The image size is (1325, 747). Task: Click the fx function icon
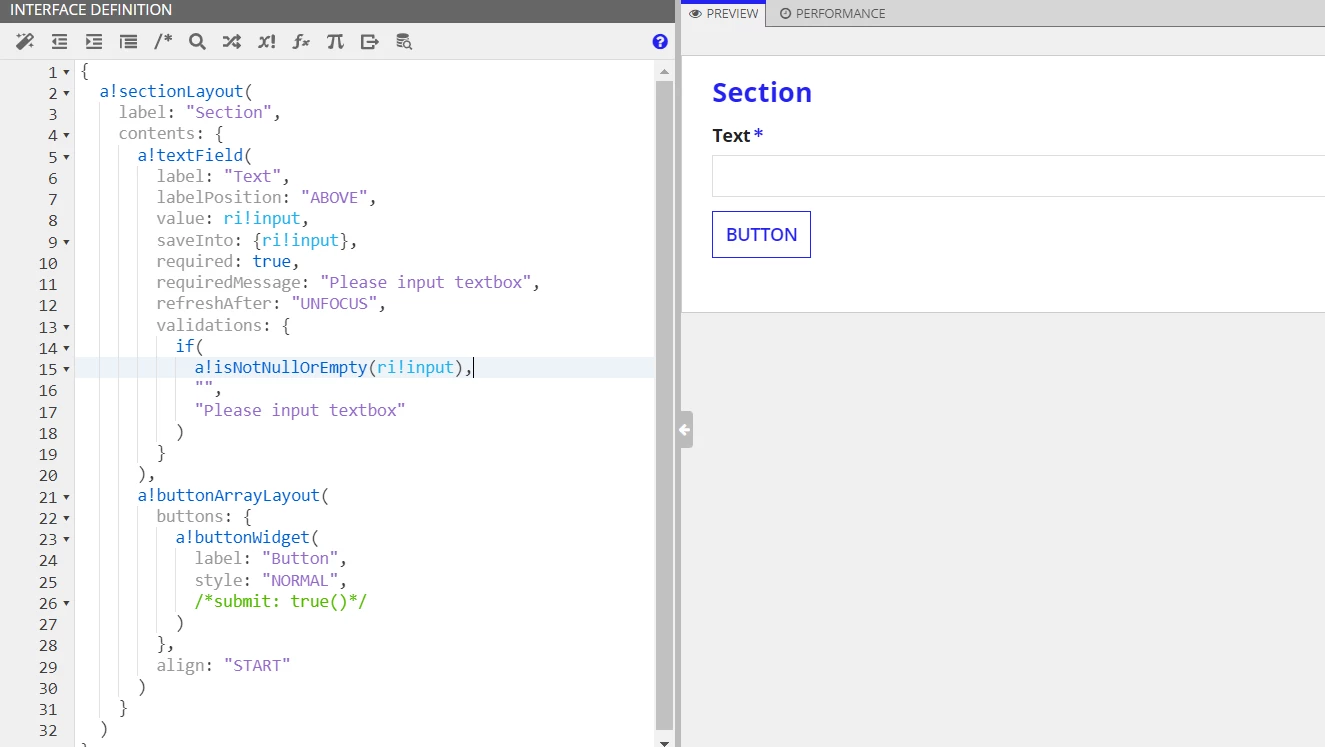point(301,41)
